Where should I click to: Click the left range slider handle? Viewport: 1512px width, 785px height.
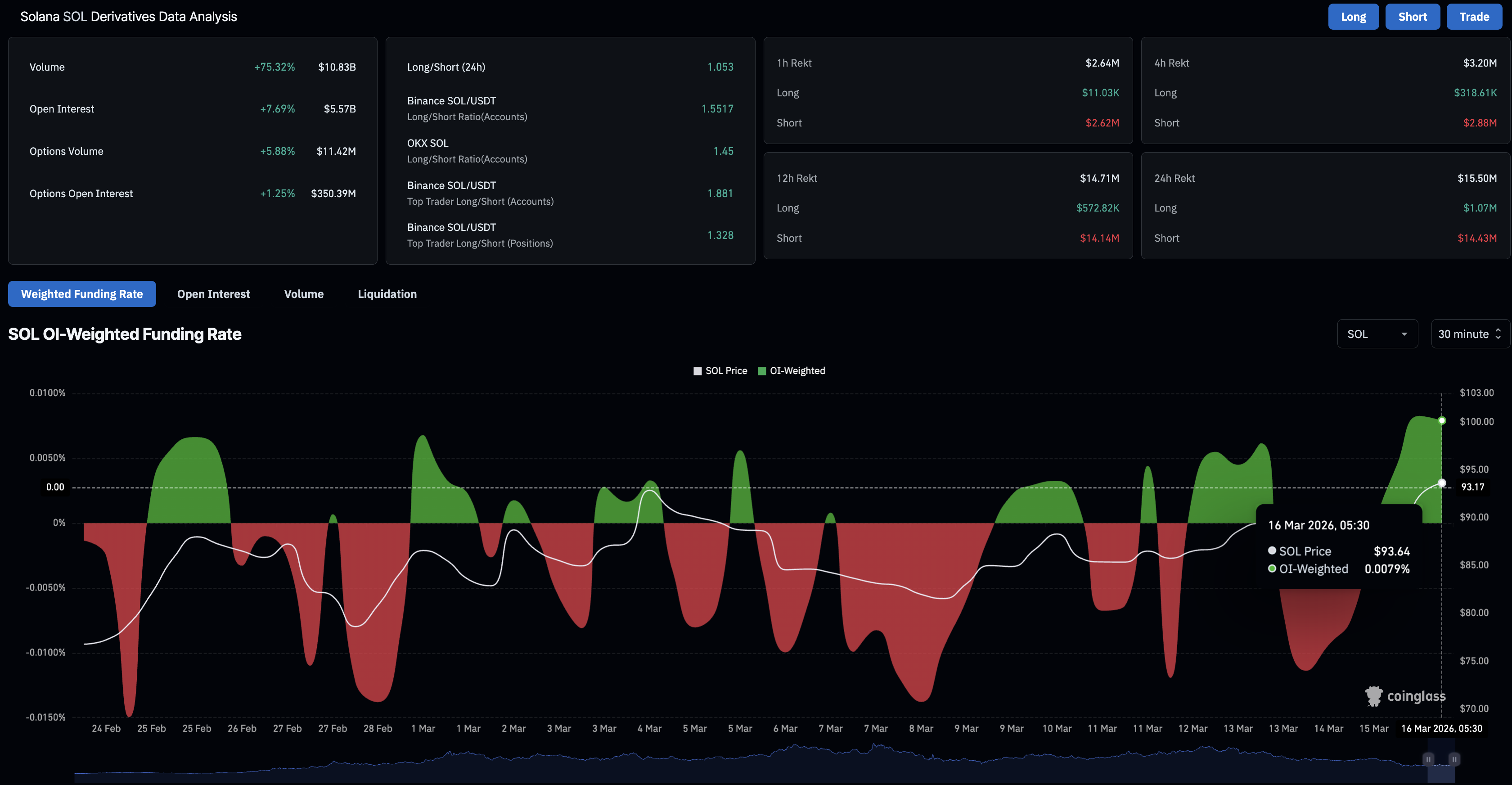click(x=1428, y=759)
